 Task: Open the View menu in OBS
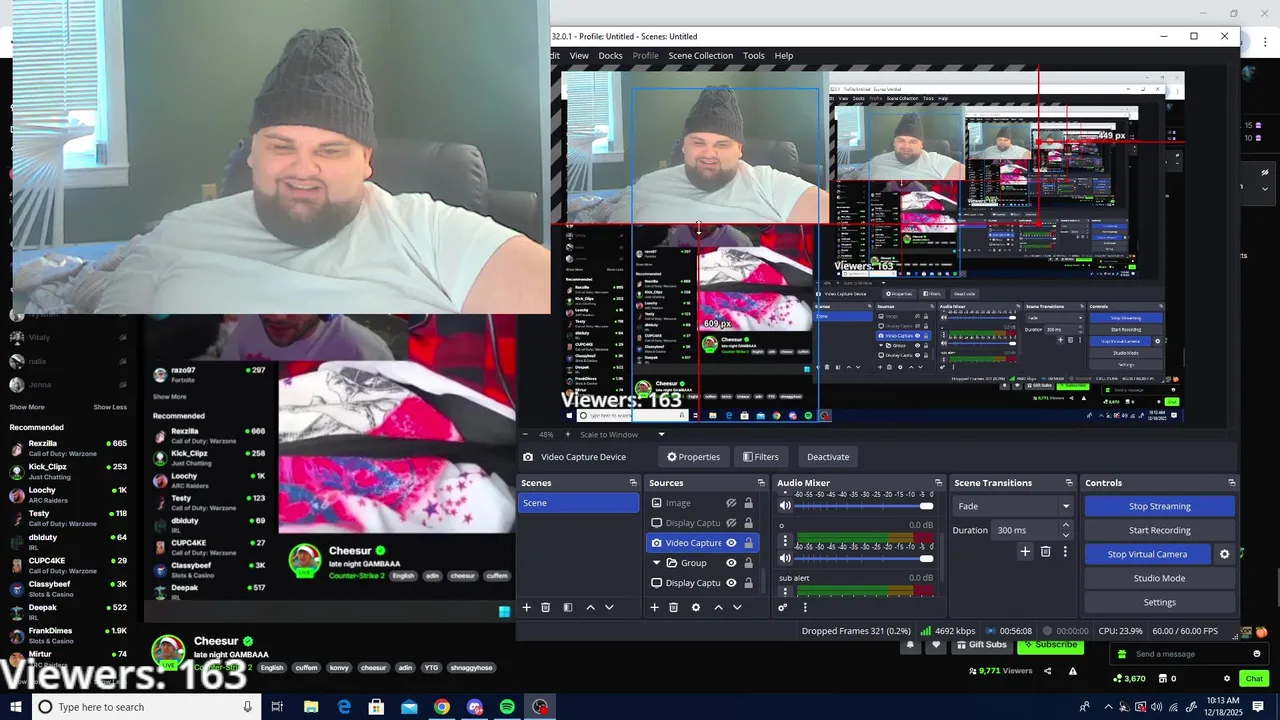tap(579, 56)
